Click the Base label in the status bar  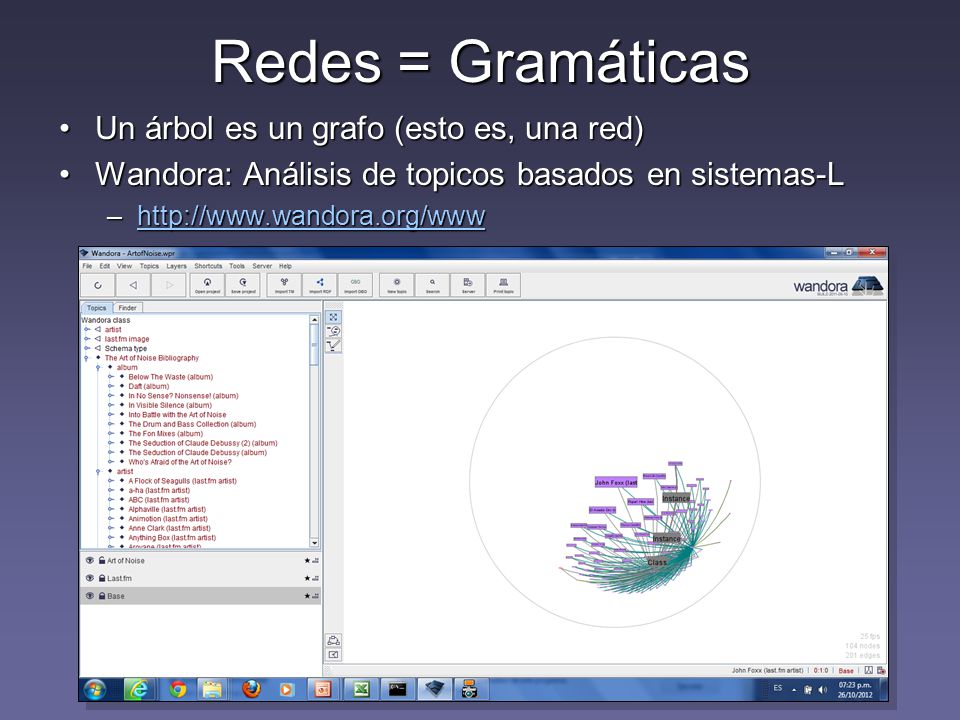point(846,671)
